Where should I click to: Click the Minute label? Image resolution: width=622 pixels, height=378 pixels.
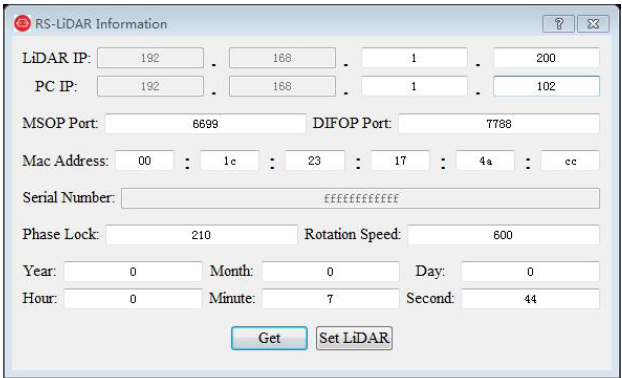232,298
